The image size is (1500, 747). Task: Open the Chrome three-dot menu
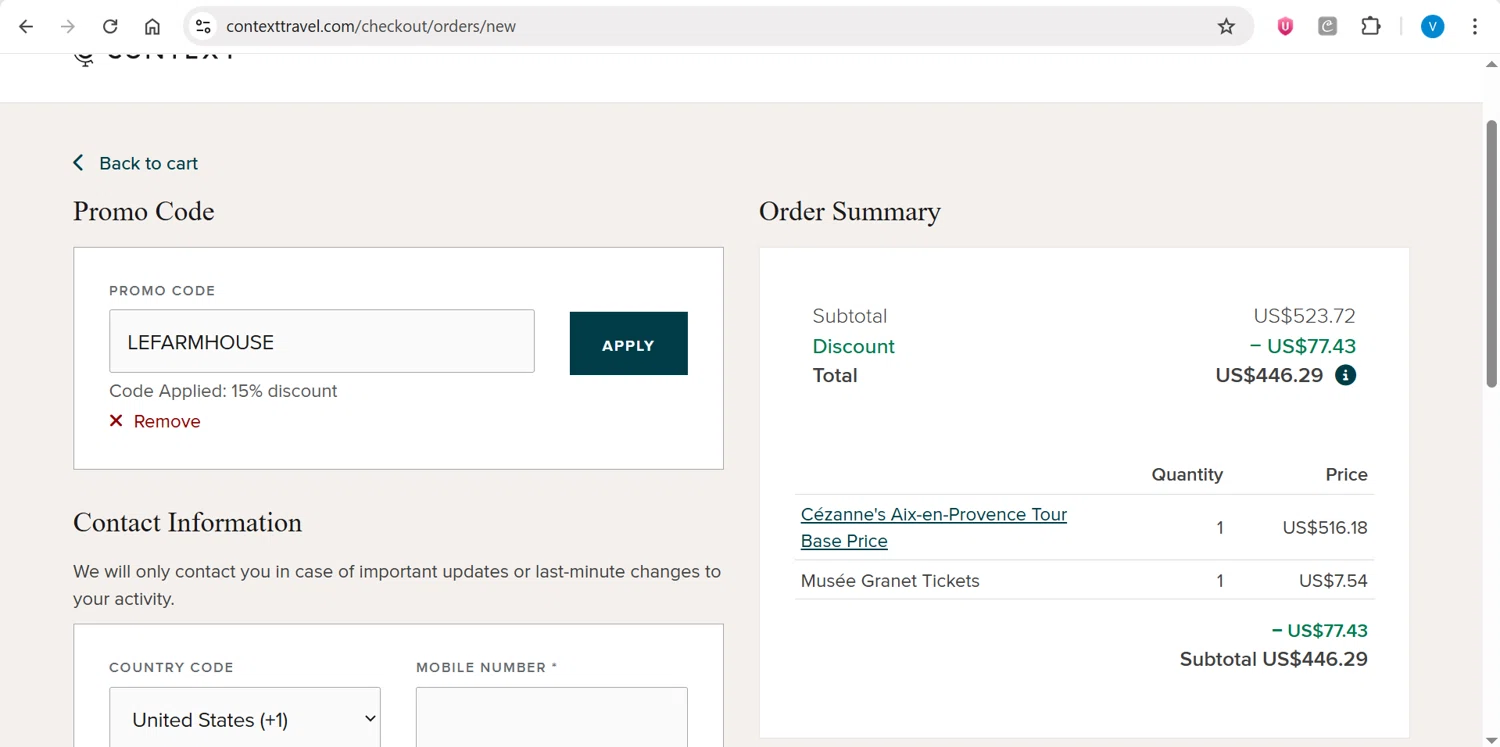click(1475, 26)
